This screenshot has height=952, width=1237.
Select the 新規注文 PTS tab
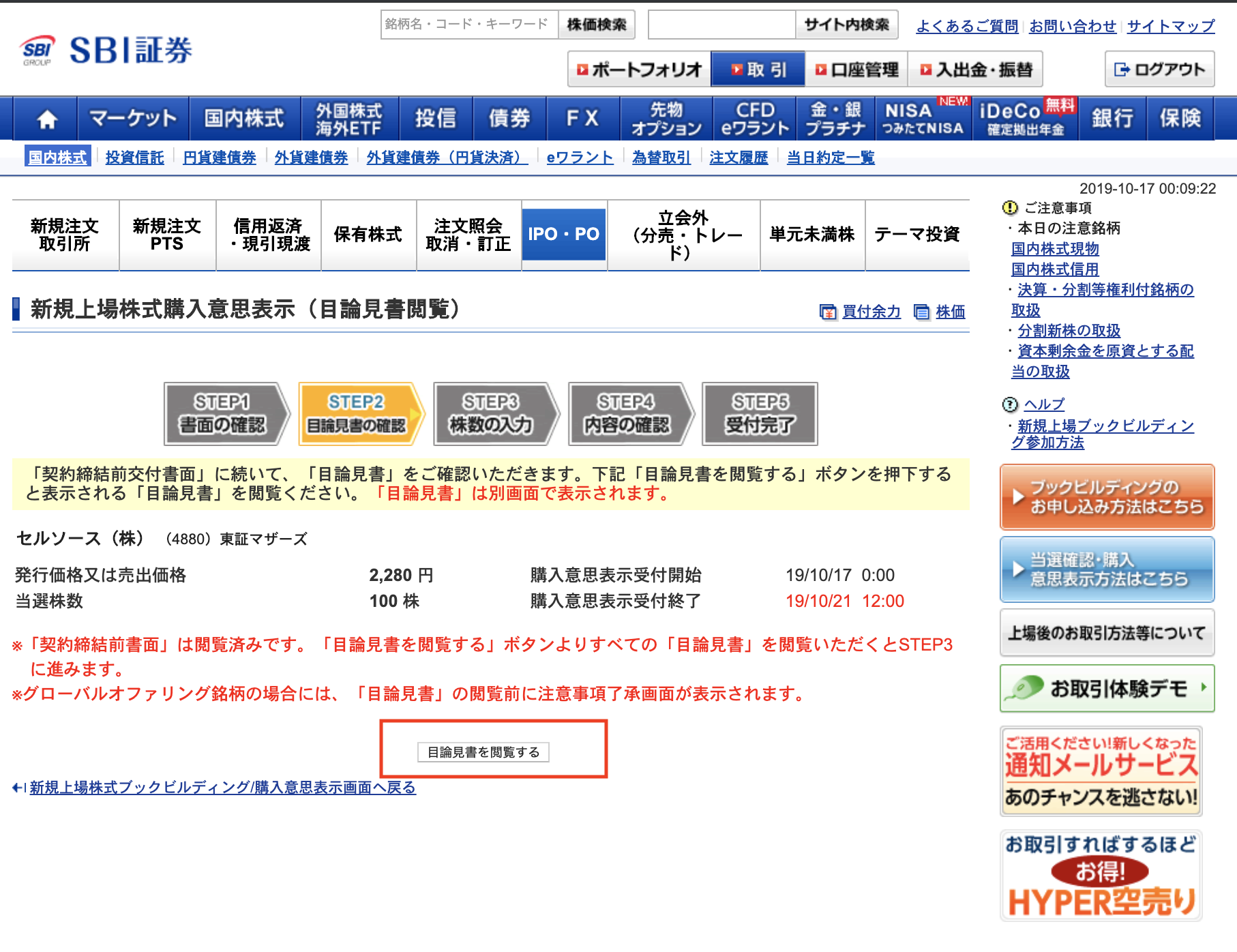coord(167,235)
